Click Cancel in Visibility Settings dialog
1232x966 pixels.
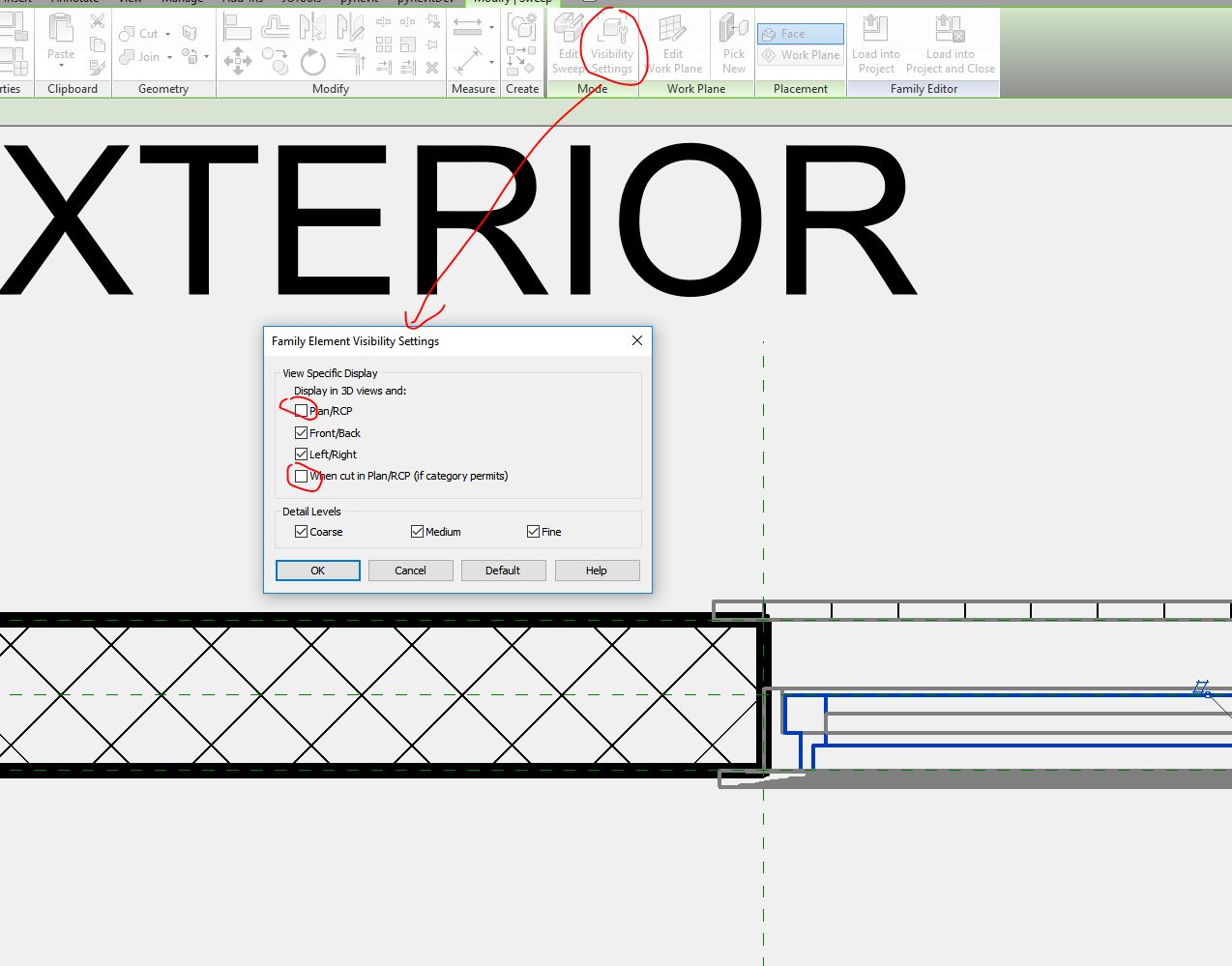click(x=411, y=571)
